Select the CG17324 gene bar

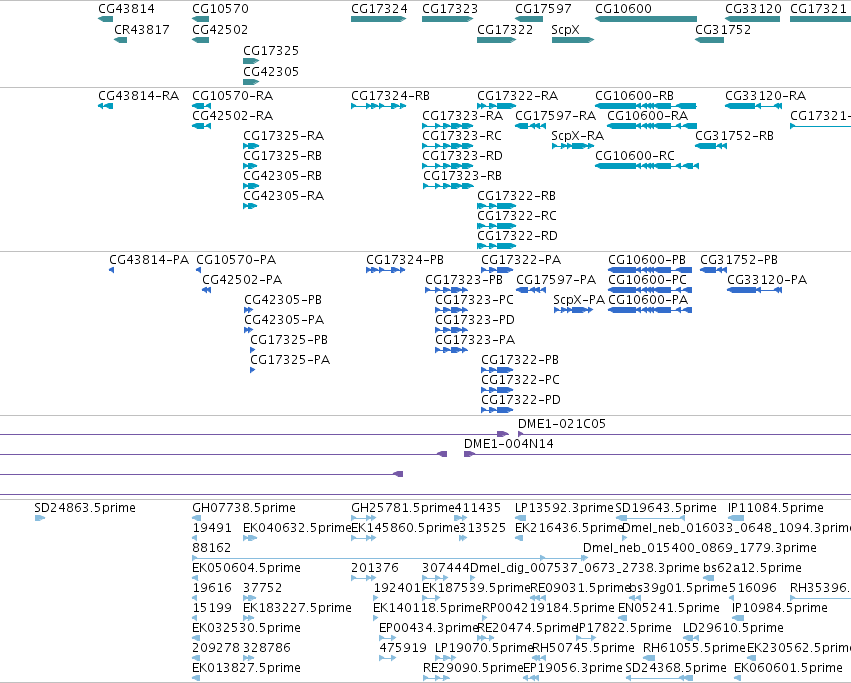click(378, 19)
